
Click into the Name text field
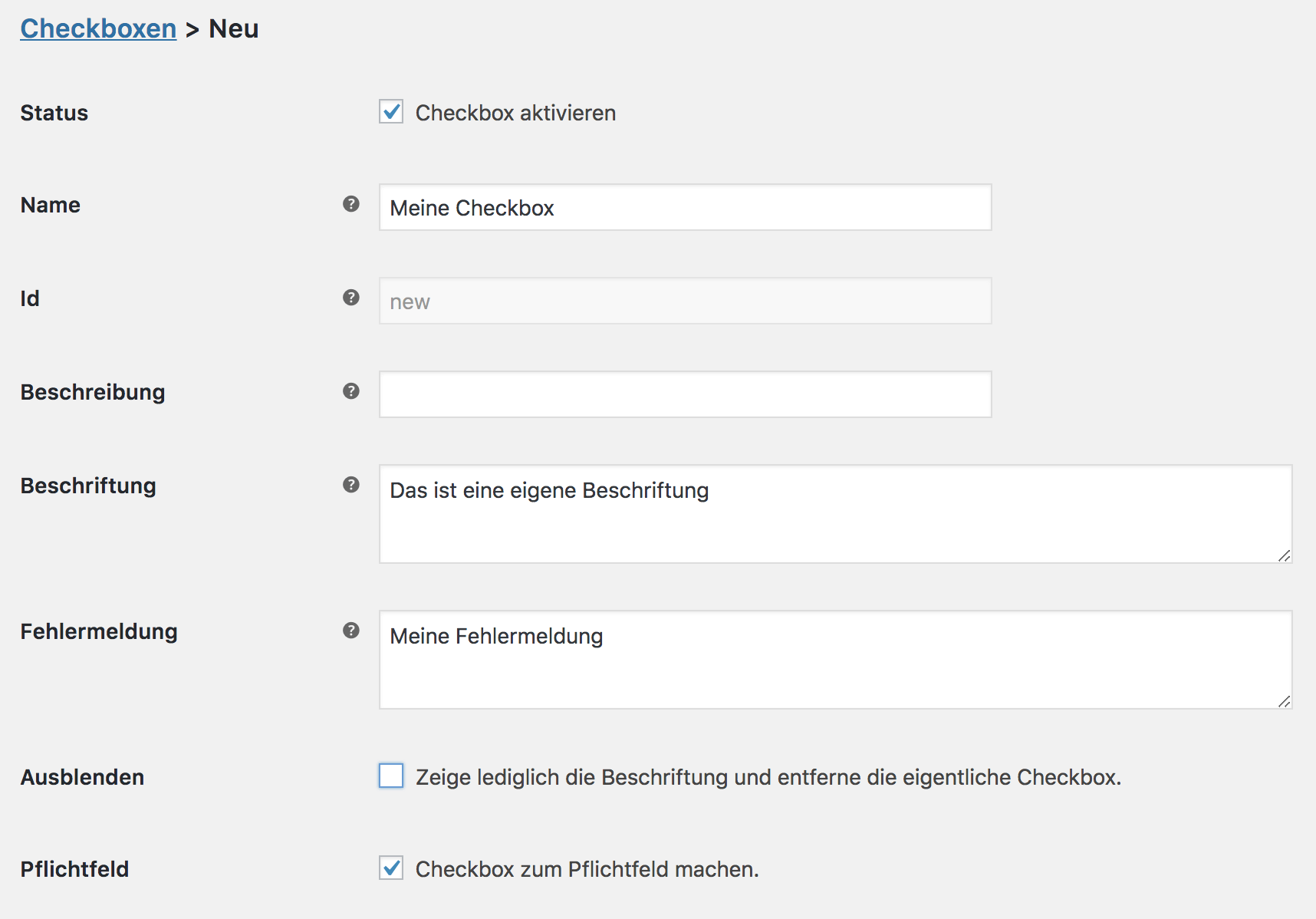tap(685, 207)
